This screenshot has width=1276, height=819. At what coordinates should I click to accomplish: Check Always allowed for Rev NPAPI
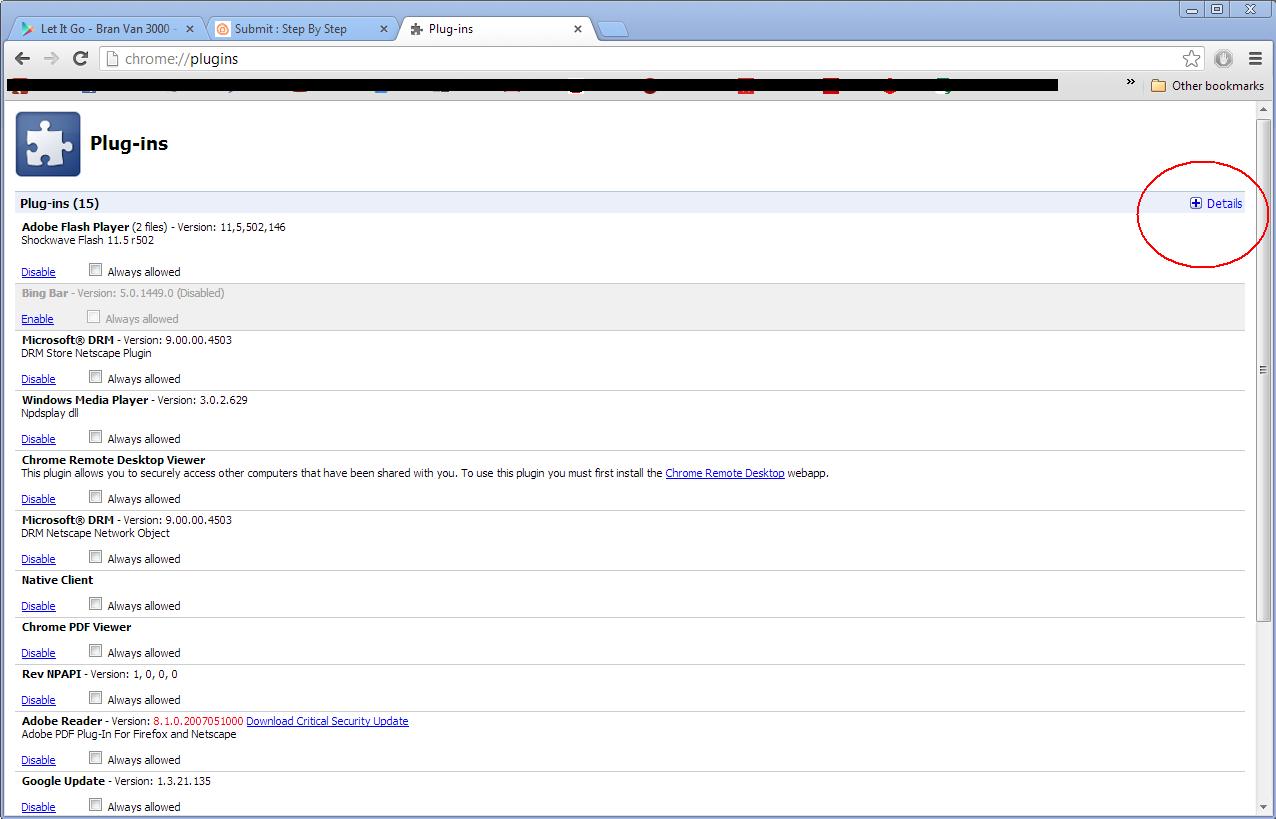95,698
